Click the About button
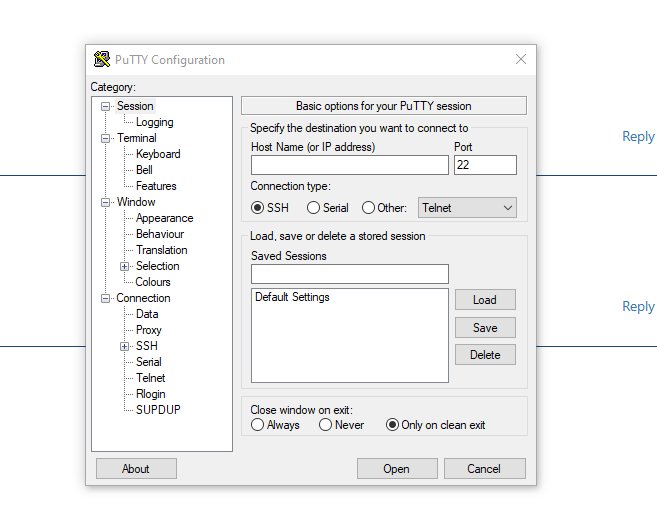Viewport: 657px width, 530px height. tap(136, 468)
